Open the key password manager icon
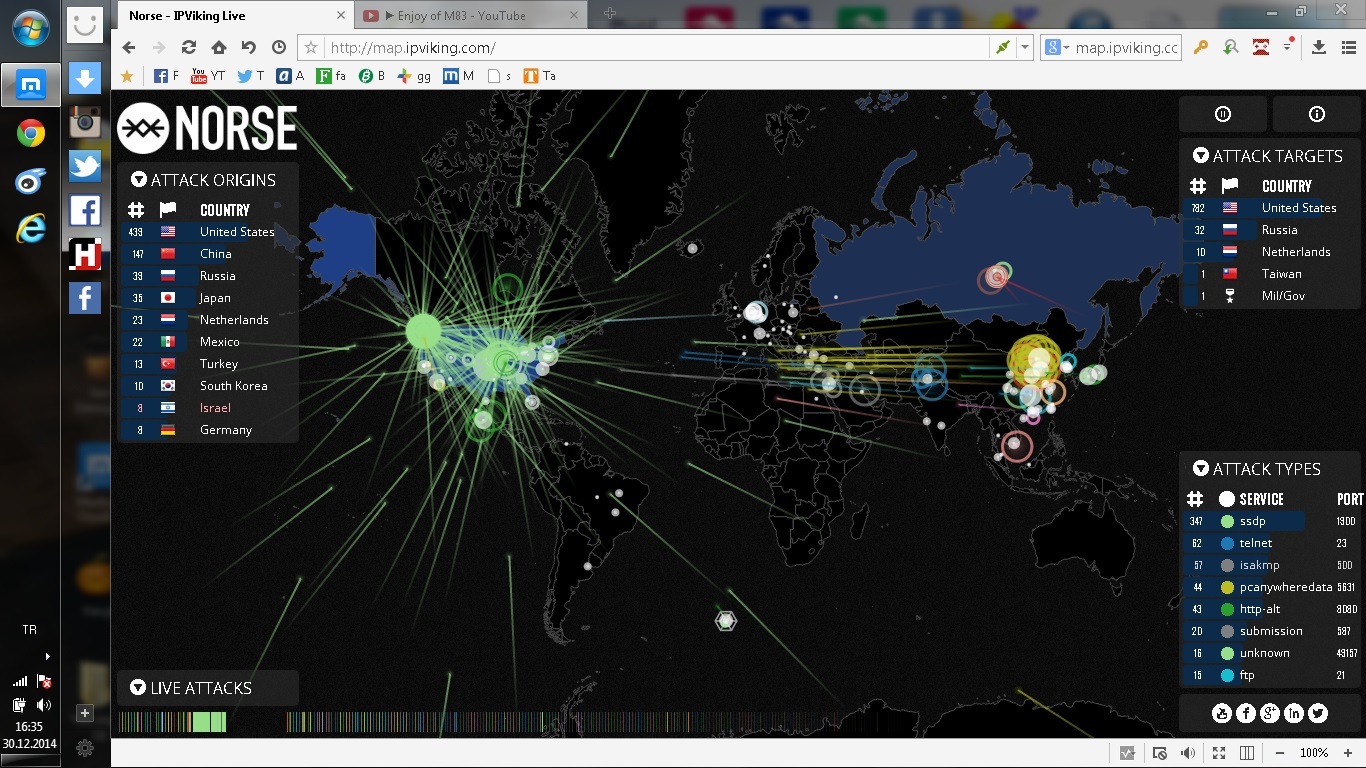 (x=1201, y=47)
